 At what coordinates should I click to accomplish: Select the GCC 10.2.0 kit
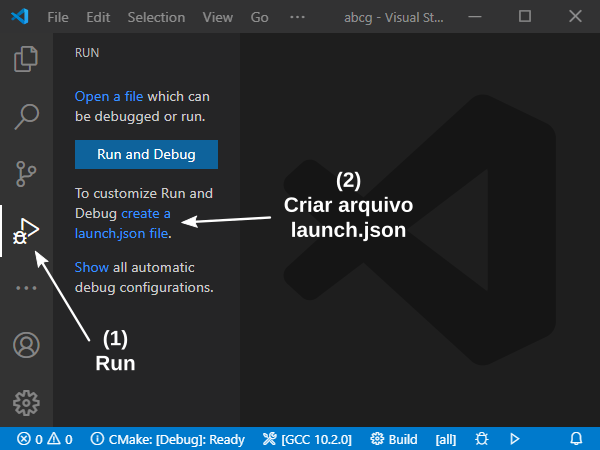tap(307, 439)
